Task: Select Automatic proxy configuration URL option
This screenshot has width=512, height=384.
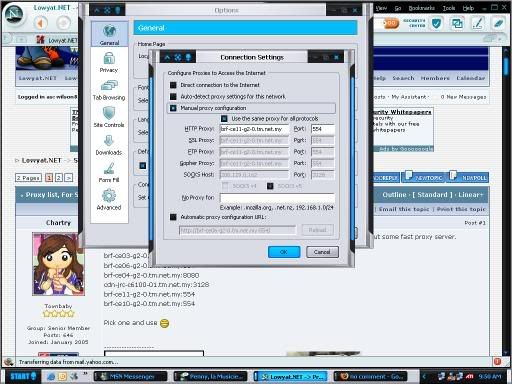Action: 173,217
